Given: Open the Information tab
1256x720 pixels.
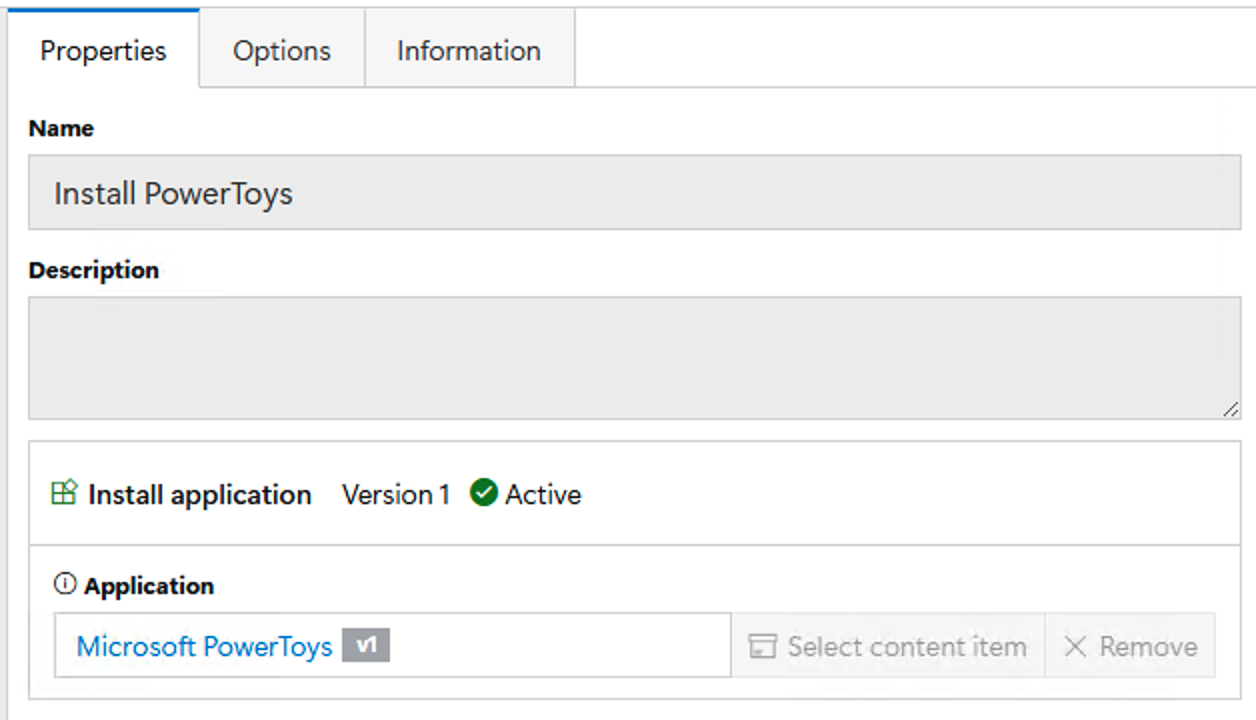Looking at the screenshot, I should (x=469, y=50).
